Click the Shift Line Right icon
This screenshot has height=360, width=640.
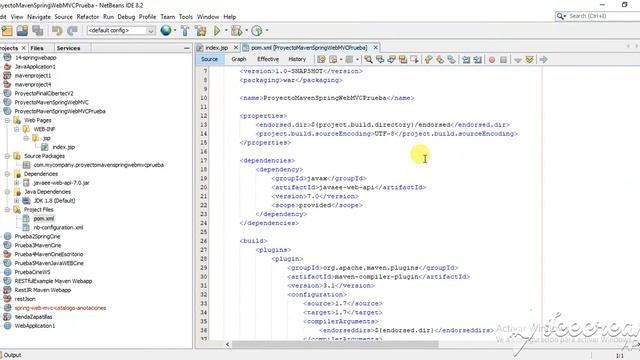tap(478, 60)
